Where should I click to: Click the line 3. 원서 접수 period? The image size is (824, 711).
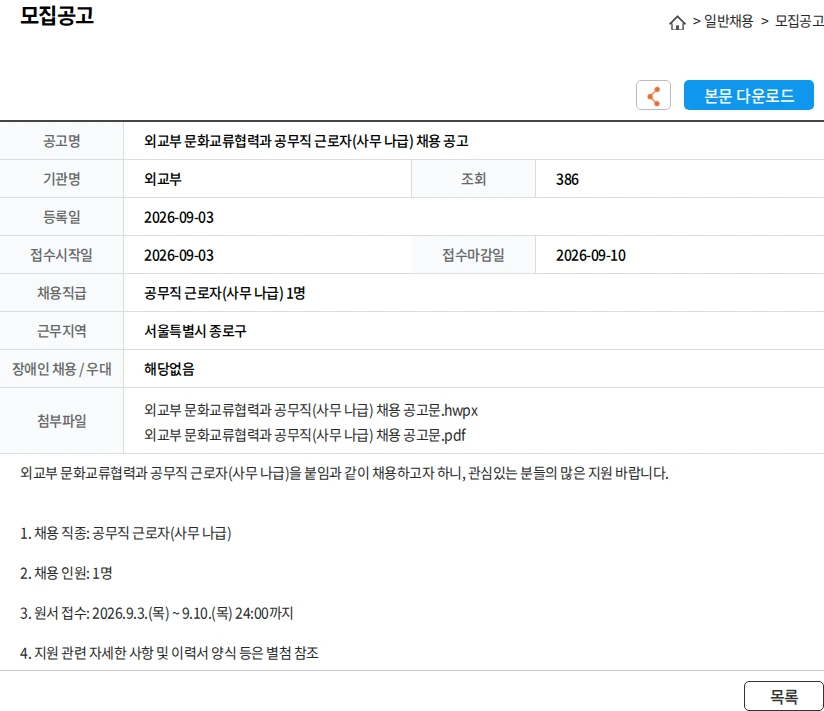coord(157,613)
